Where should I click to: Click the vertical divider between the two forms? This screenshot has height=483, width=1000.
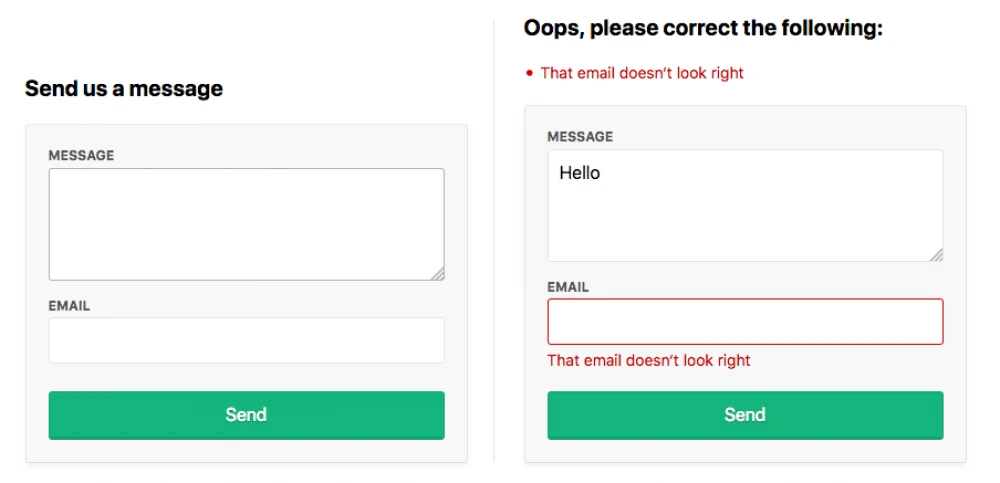click(494, 240)
